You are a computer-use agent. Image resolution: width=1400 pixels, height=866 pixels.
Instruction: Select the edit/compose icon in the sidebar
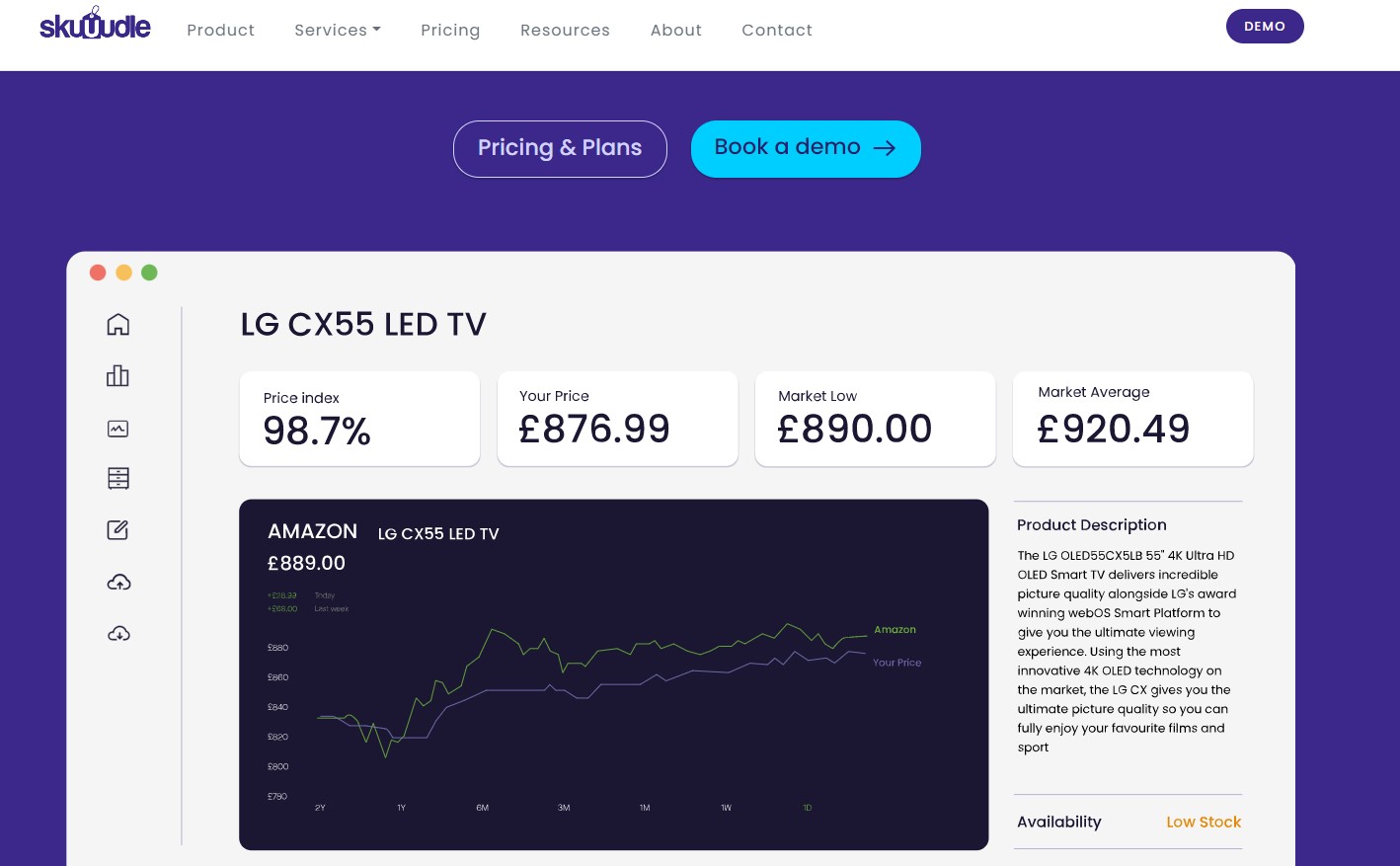pyautogui.click(x=117, y=529)
